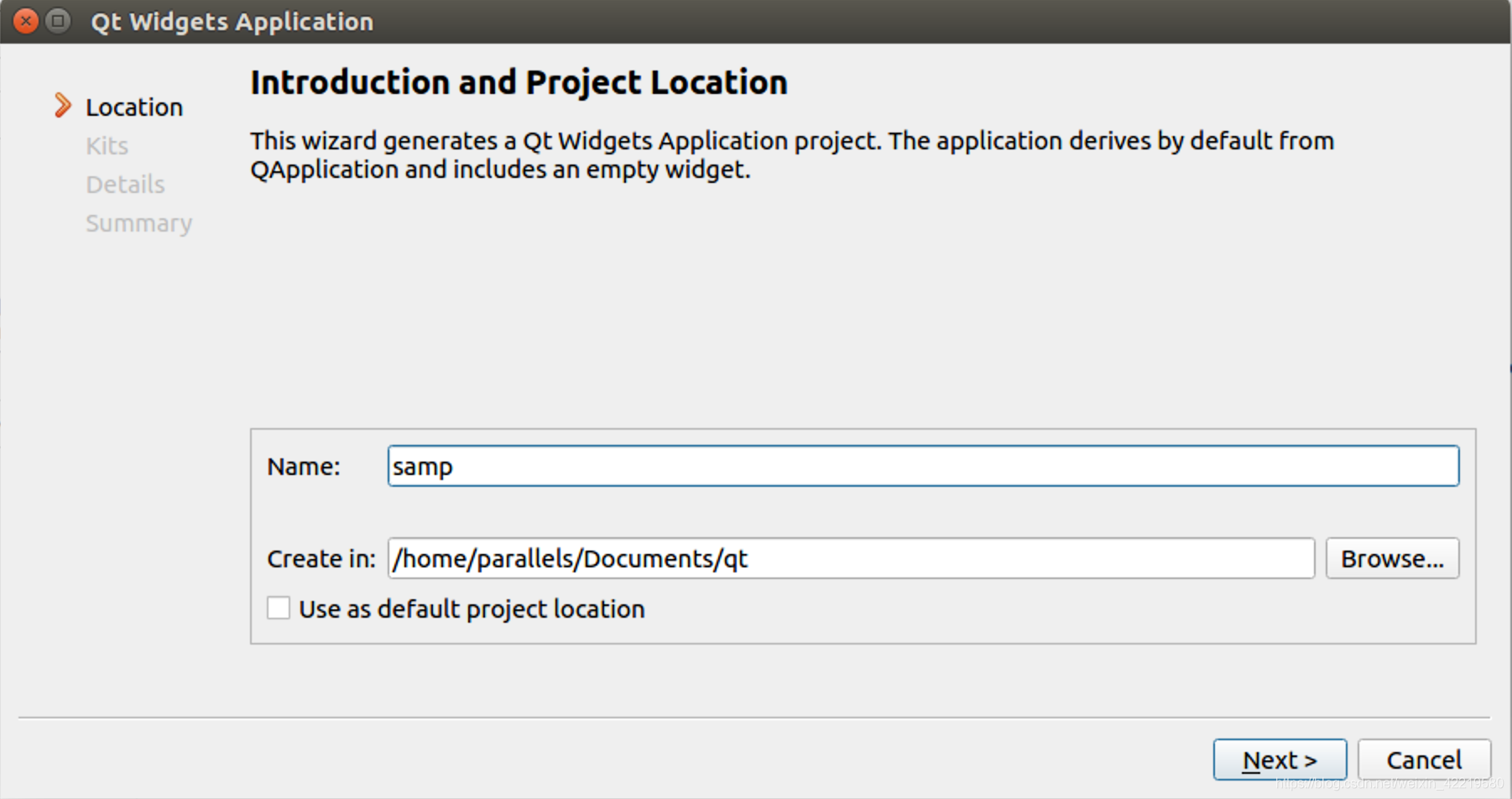The image size is (1512, 799).
Task: Close the dialog with the red X button
Action: 26,20
